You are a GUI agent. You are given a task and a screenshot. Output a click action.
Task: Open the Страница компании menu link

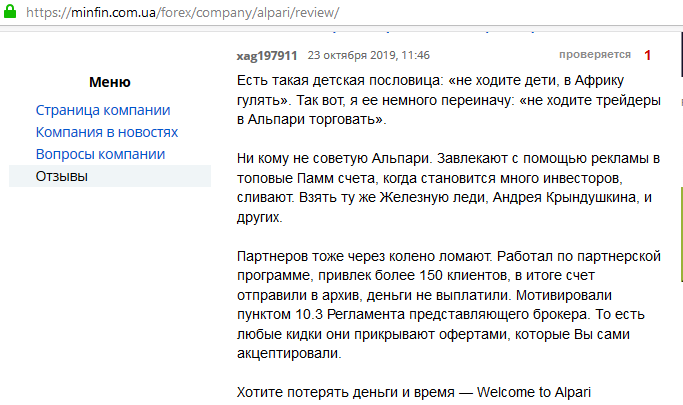tap(103, 111)
